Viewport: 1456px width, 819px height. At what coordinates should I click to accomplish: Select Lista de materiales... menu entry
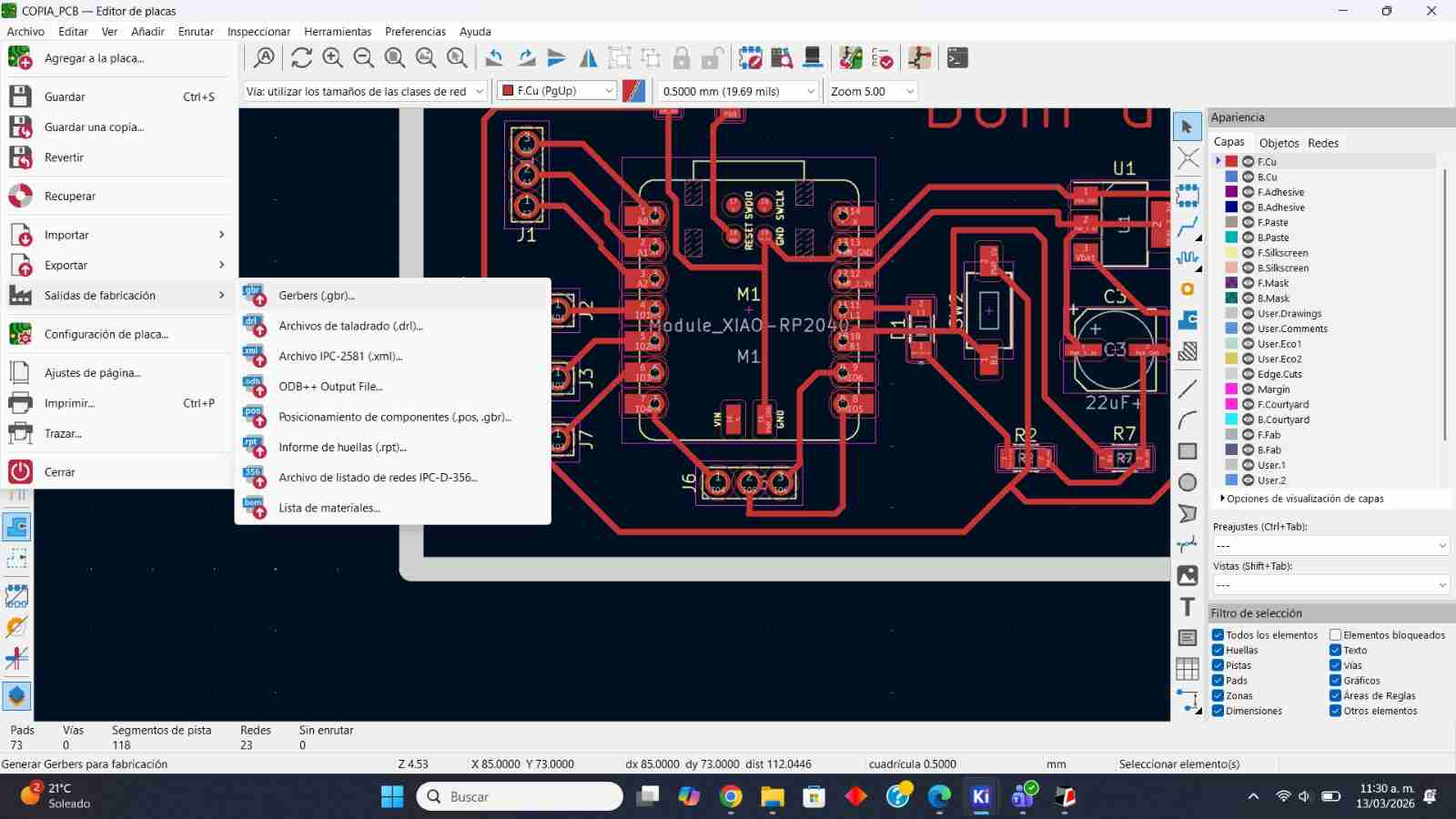393,508
